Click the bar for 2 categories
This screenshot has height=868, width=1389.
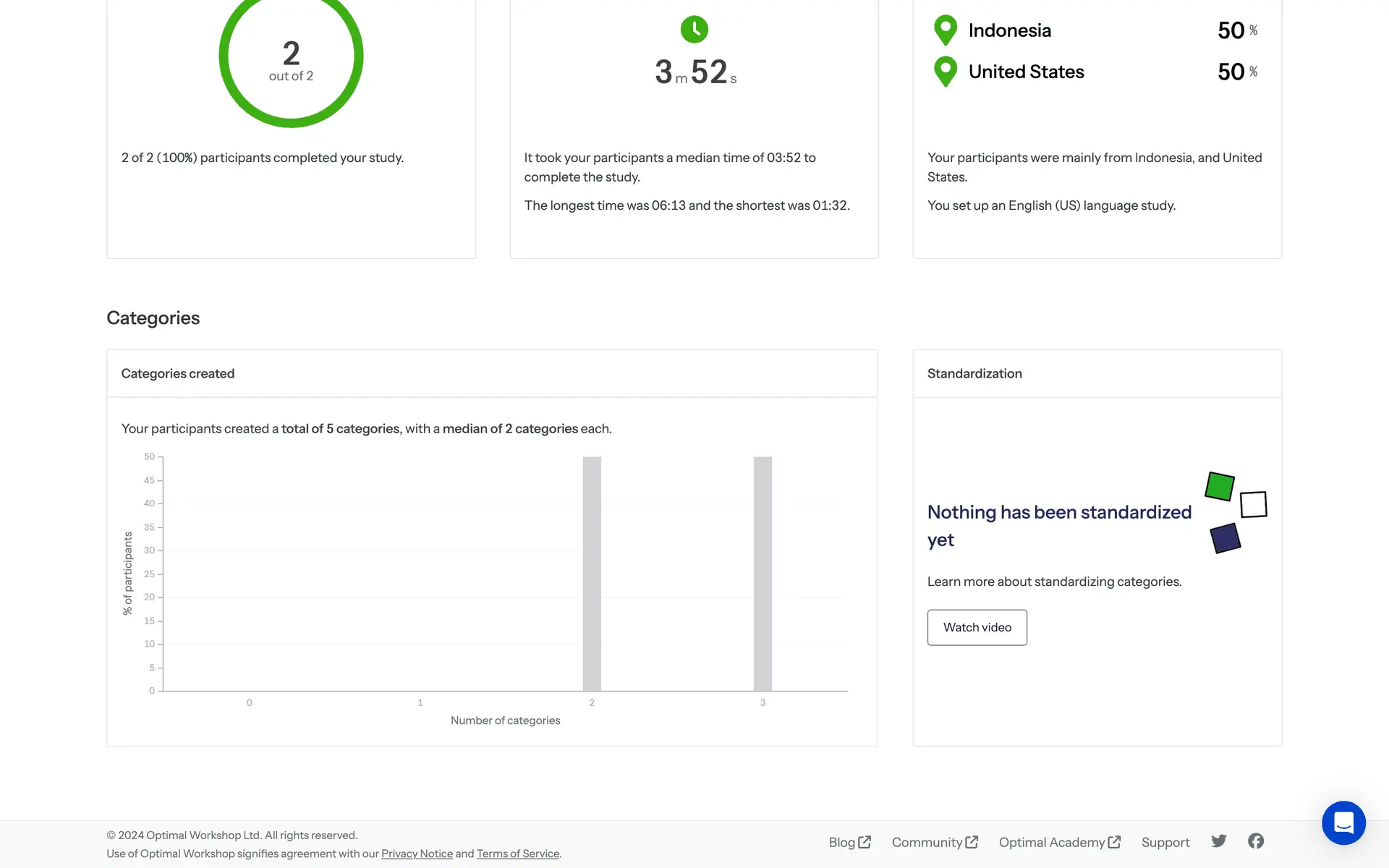(592, 573)
